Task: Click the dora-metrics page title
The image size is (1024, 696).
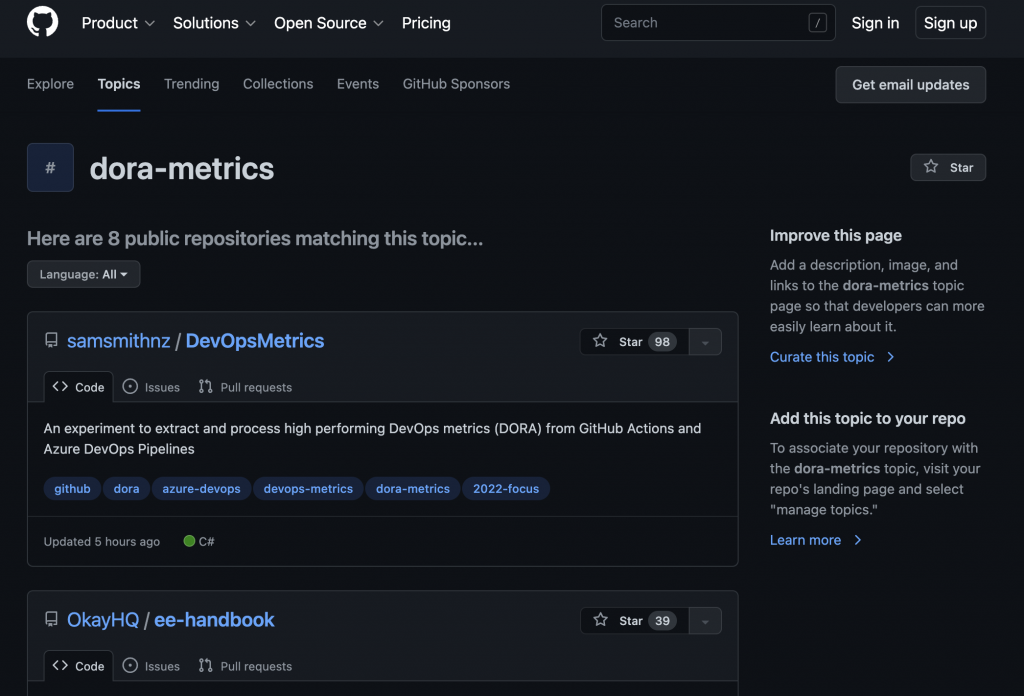Action: coord(182,168)
